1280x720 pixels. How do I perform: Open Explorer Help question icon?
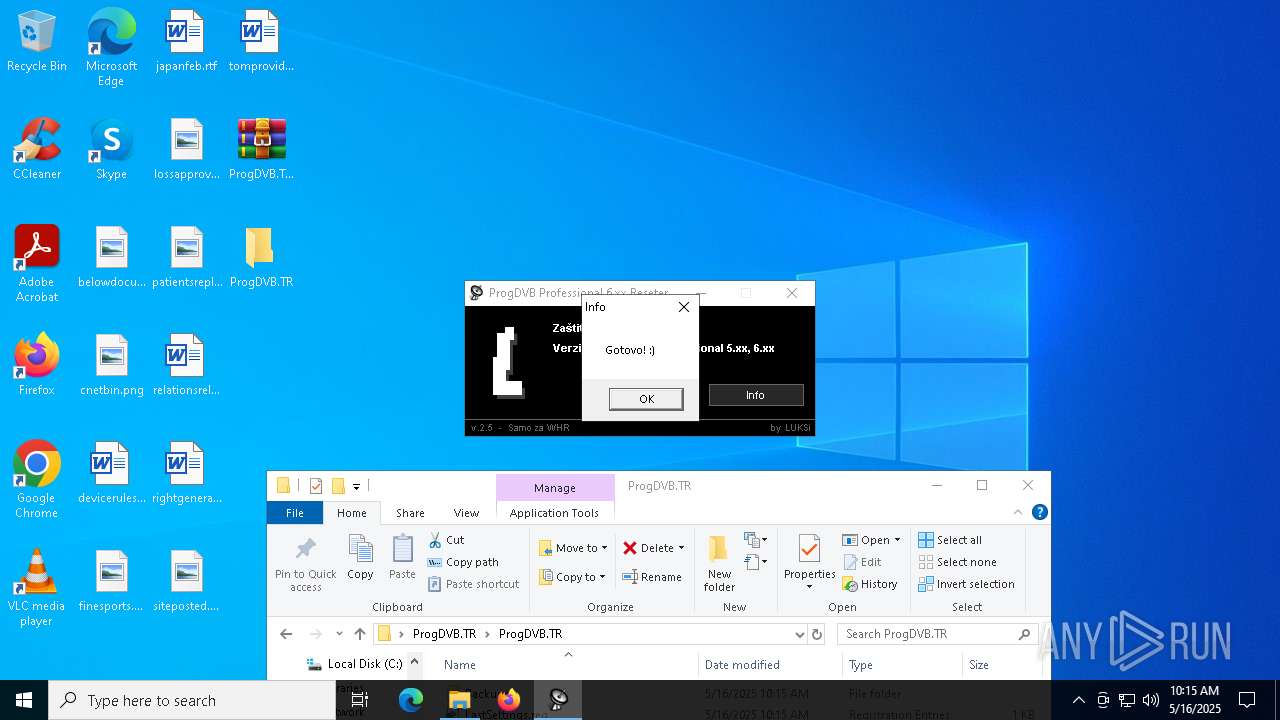pyautogui.click(x=1040, y=512)
